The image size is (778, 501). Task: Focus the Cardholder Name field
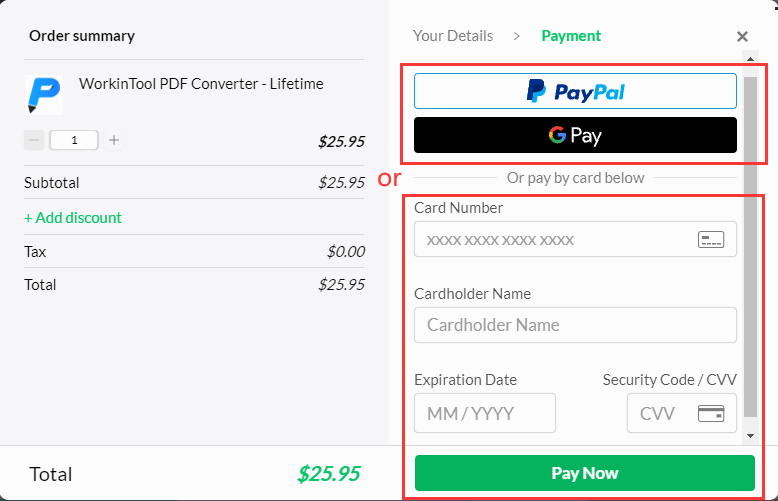575,325
